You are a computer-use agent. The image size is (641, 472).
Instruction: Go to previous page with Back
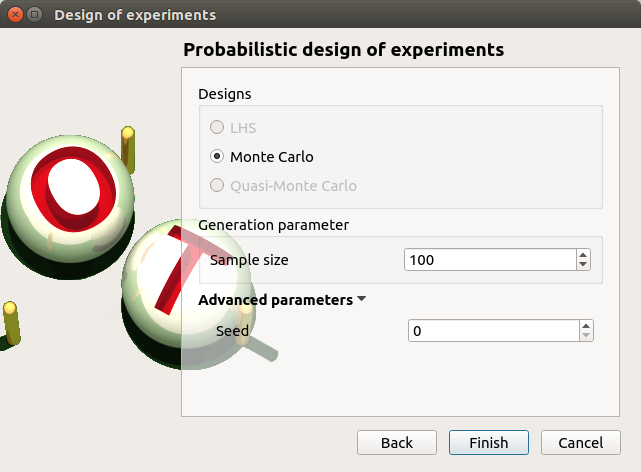point(396,443)
